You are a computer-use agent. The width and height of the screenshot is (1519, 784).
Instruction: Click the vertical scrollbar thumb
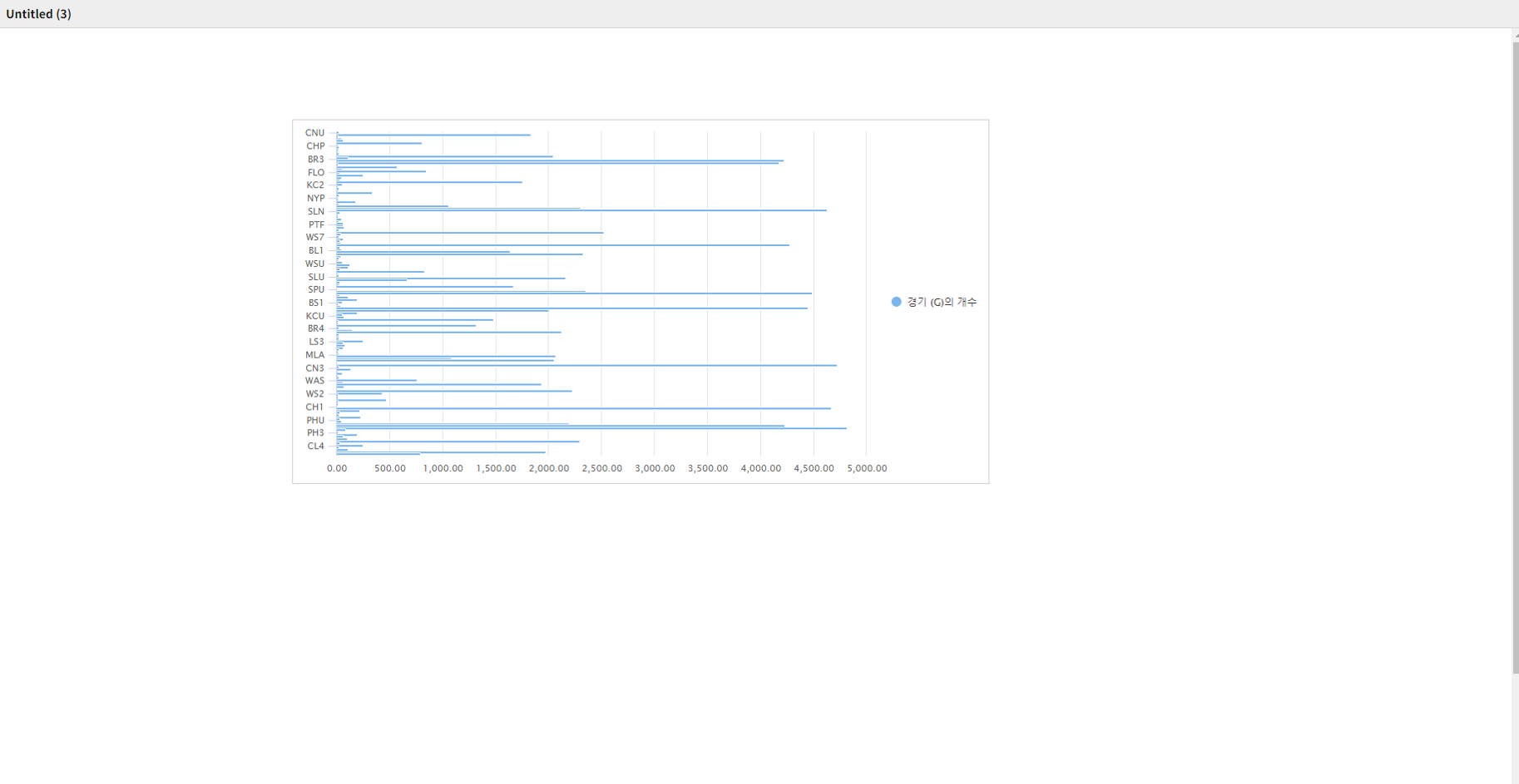tap(1515, 357)
